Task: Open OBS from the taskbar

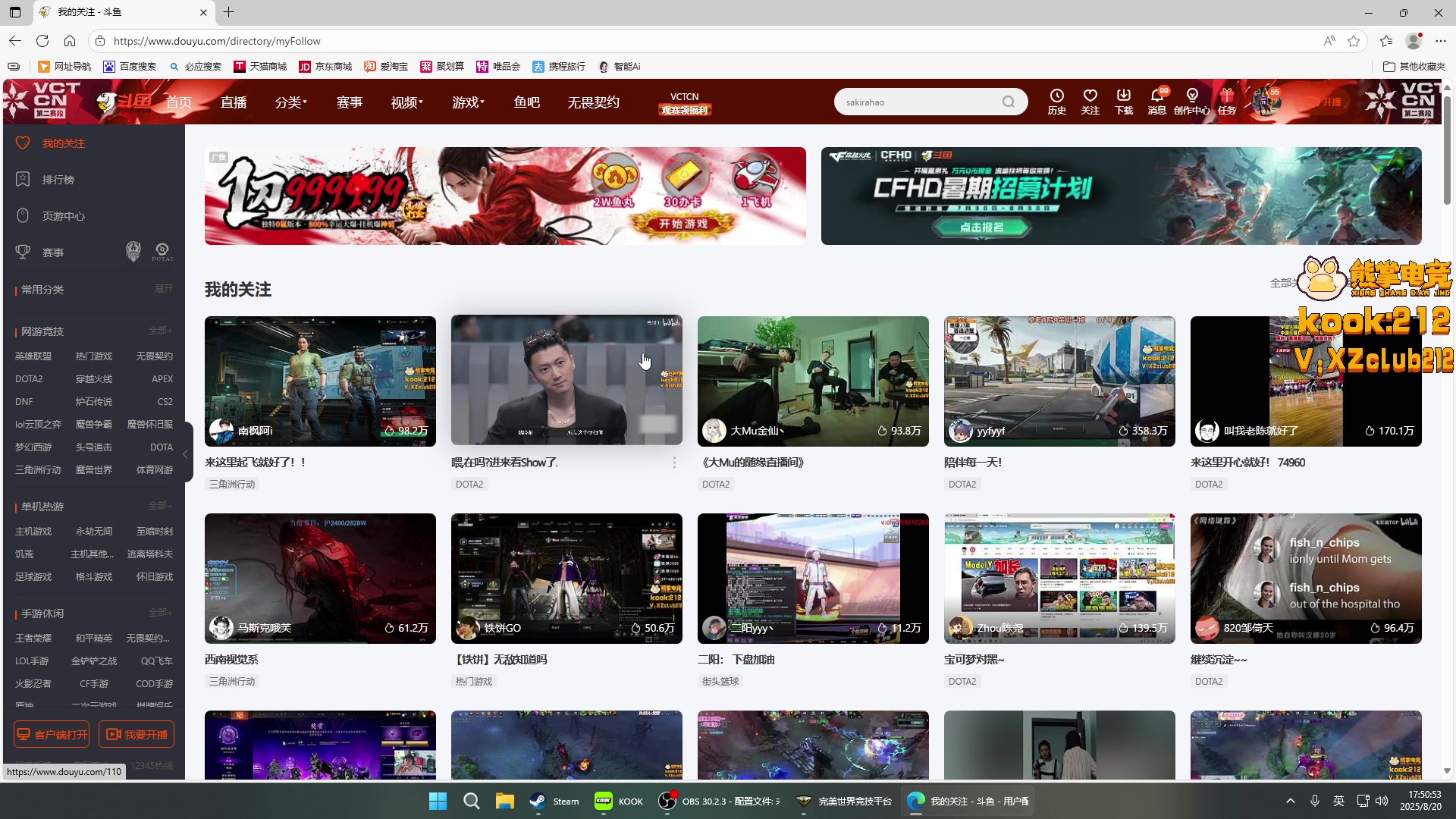Action: click(719, 801)
